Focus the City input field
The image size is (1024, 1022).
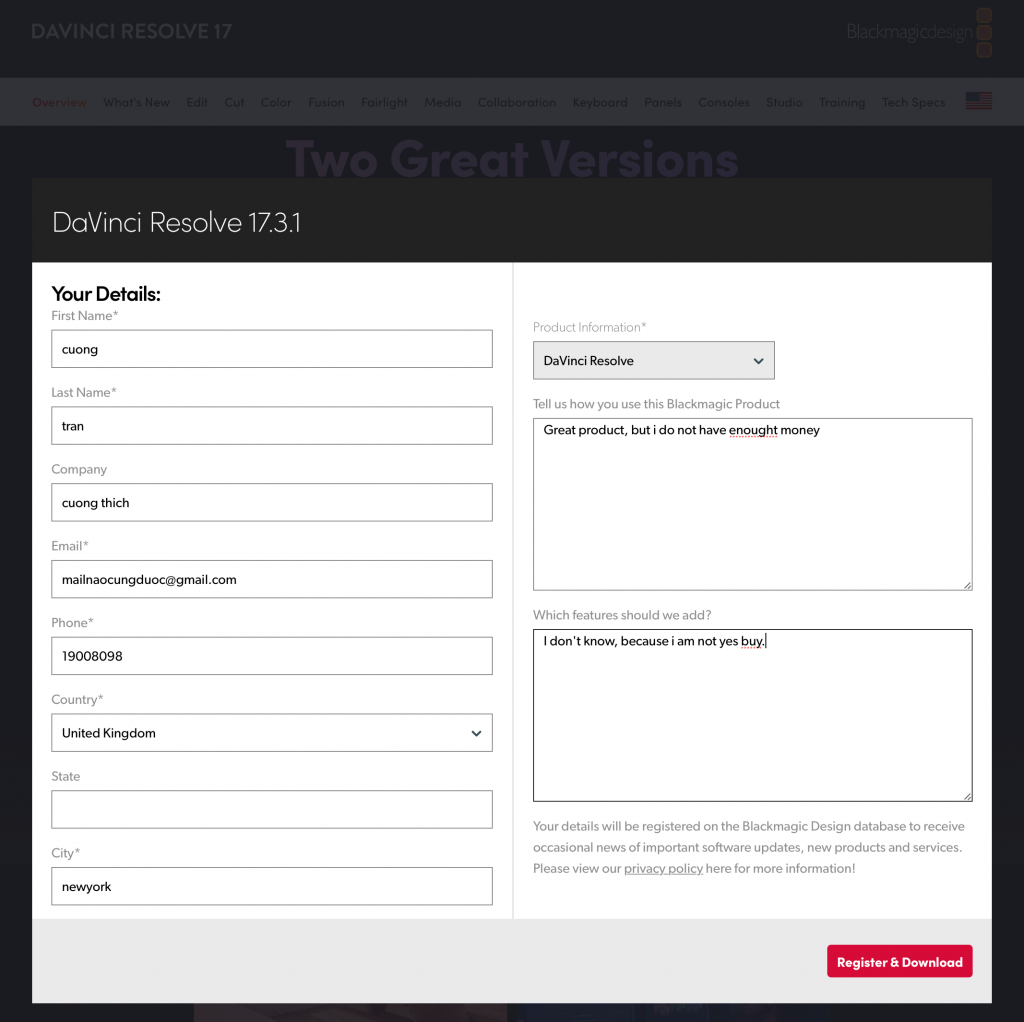point(271,887)
